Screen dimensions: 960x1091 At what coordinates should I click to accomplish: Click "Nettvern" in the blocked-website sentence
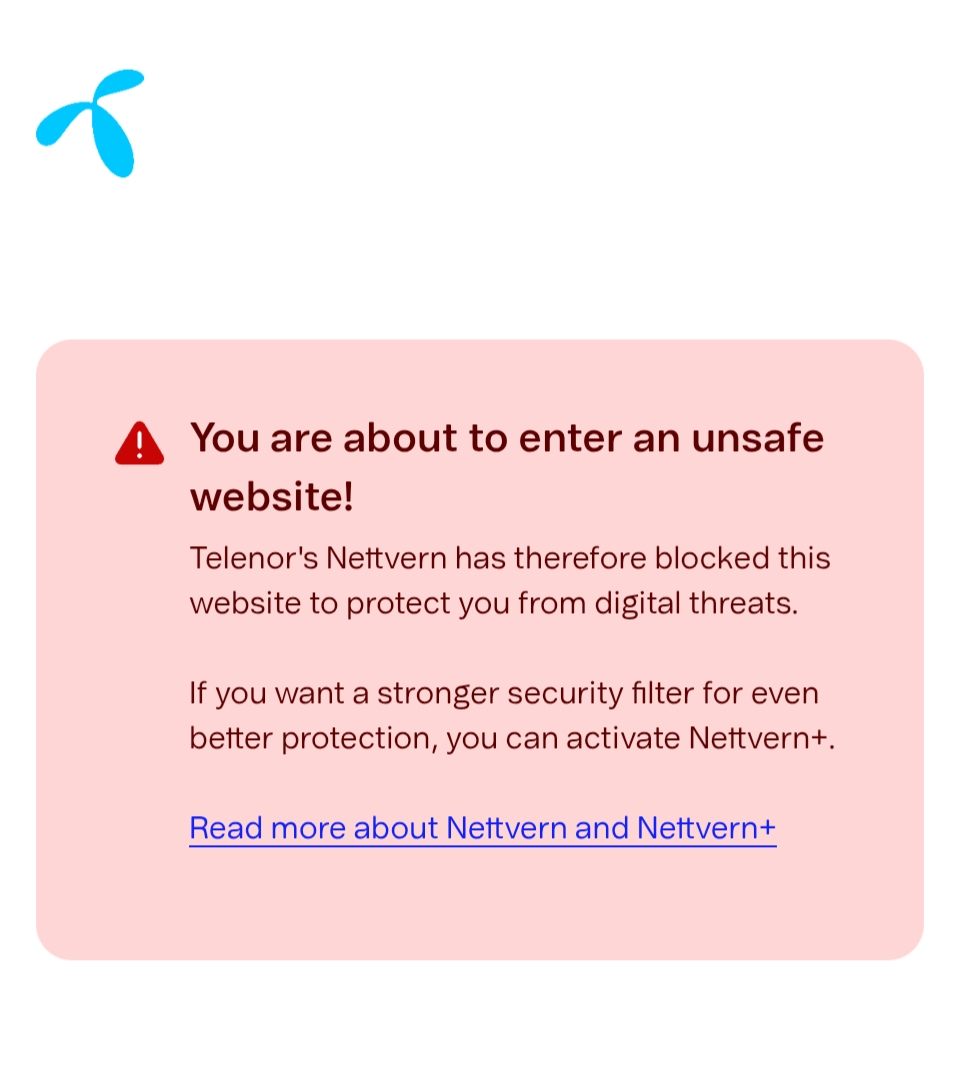386,557
